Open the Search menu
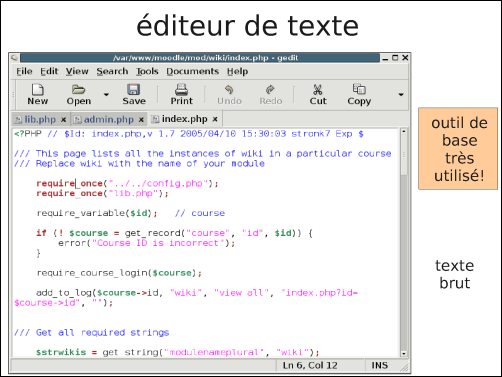The width and height of the screenshot is (502, 377). (x=112, y=71)
